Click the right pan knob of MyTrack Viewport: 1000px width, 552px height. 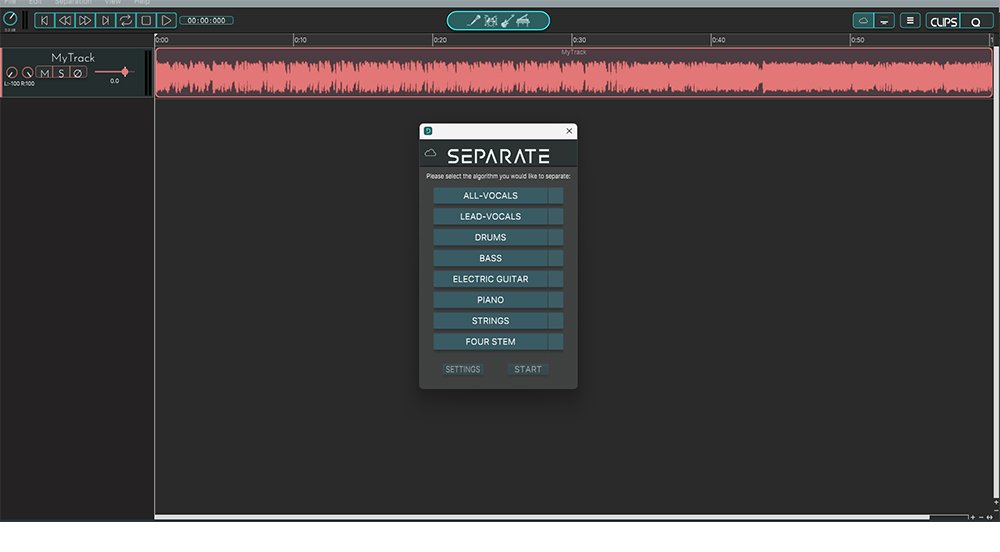(x=27, y=73)
